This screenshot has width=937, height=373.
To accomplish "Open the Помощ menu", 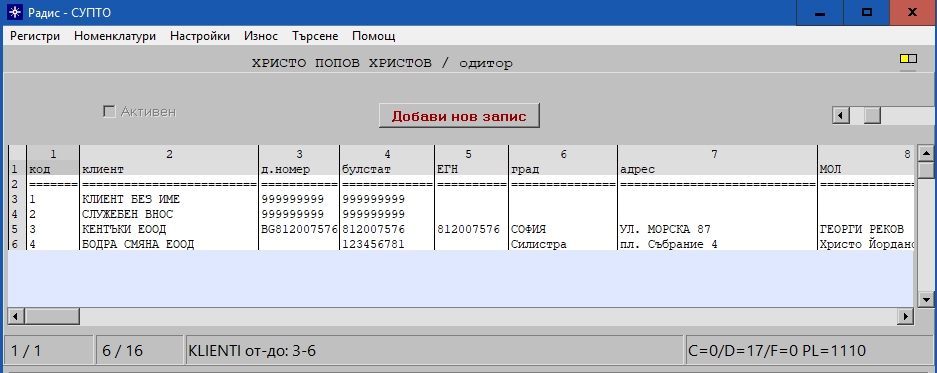I will [373, 36].
